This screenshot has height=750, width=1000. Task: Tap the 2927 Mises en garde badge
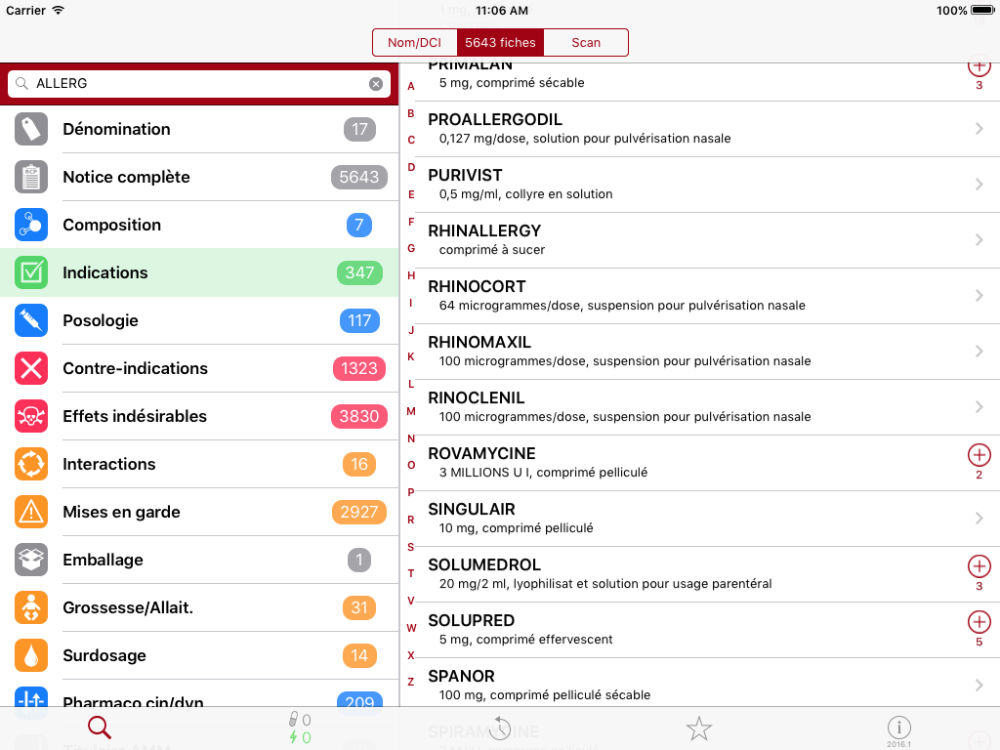[359, 511]
